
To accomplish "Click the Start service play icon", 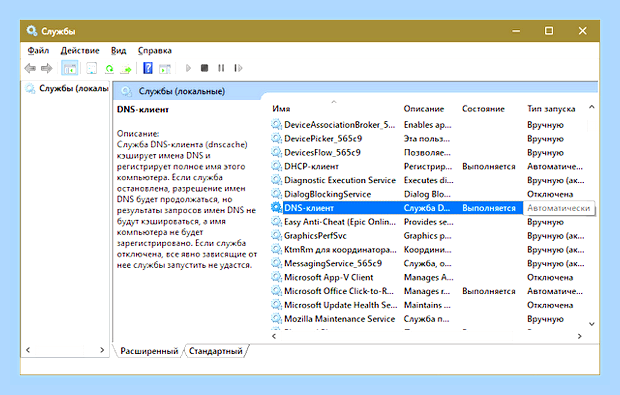I will pyautogui.click(x=188, y=68).
